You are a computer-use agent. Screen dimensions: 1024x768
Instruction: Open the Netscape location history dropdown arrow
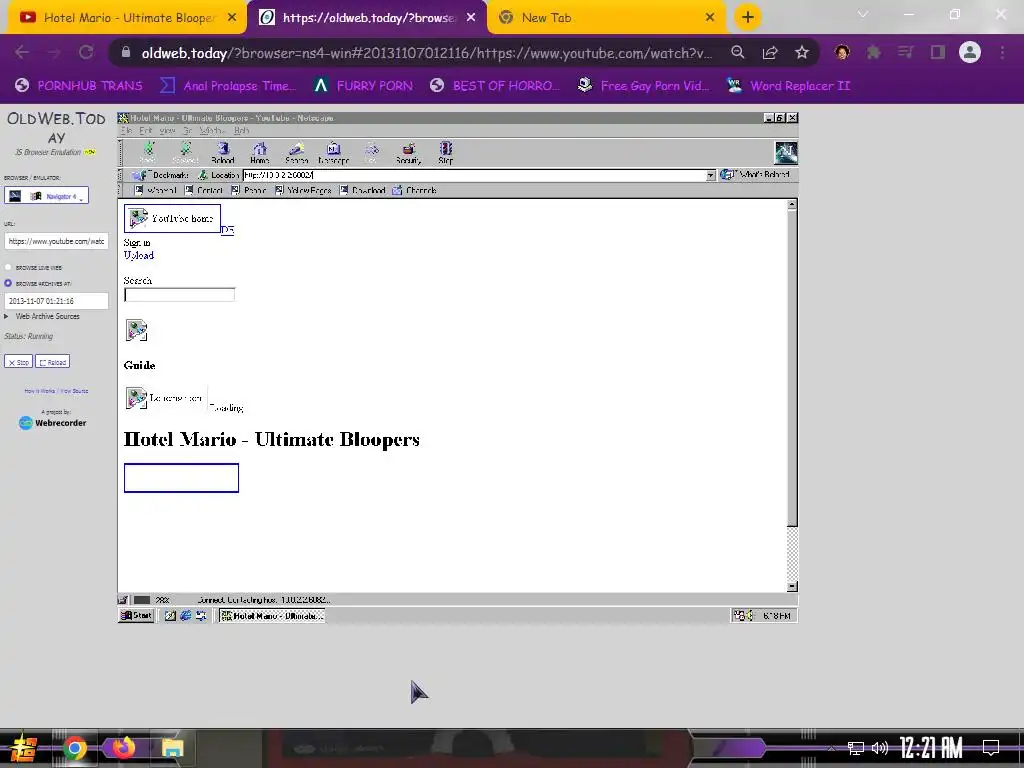711,175
